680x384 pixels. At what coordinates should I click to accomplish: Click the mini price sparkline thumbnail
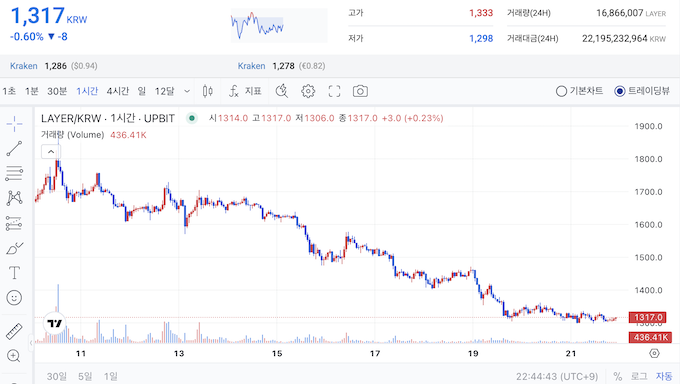[x=279, y=26]
